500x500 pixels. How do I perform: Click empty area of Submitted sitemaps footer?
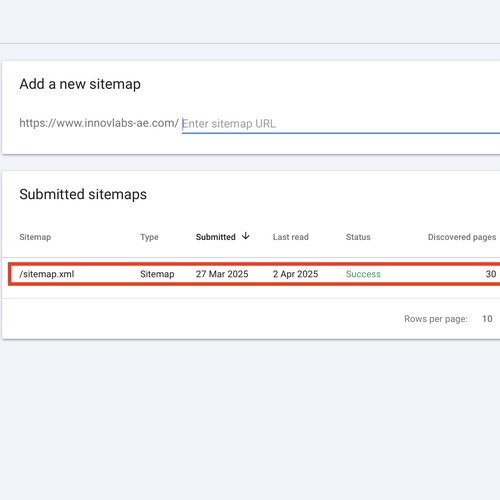pos(200,319)
